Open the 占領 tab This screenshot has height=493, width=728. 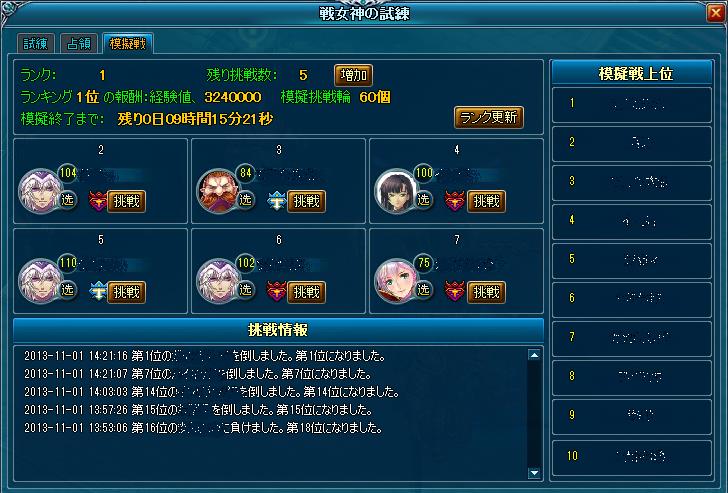point(79,44)
